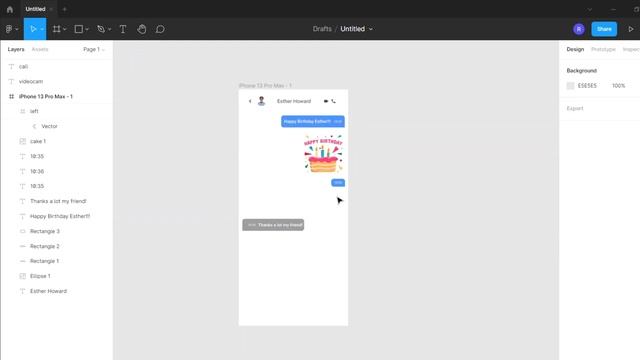
Task: Open a new tab with plus icon
Action: point(64,9)
